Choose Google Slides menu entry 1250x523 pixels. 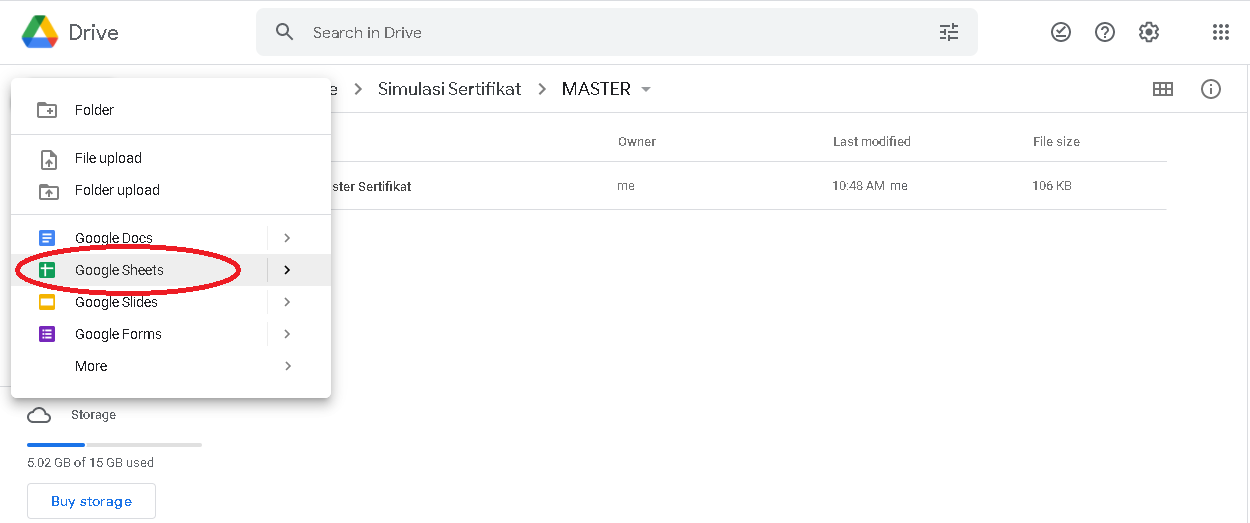171,302
